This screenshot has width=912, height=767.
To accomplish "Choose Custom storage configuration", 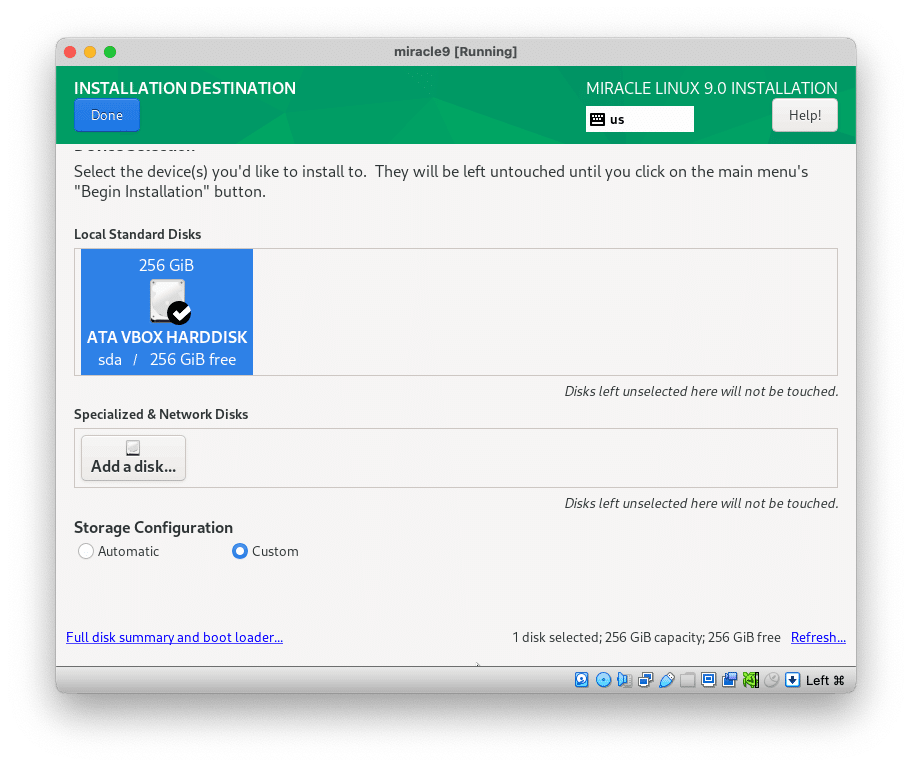I will pyautogui.click(x=238, y=551).
